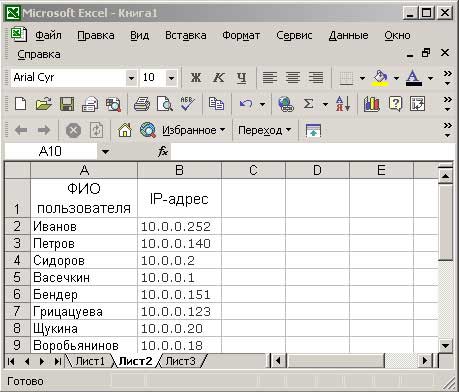
Task: Apply the yellow fill color bucket
Action: point(380,78)
